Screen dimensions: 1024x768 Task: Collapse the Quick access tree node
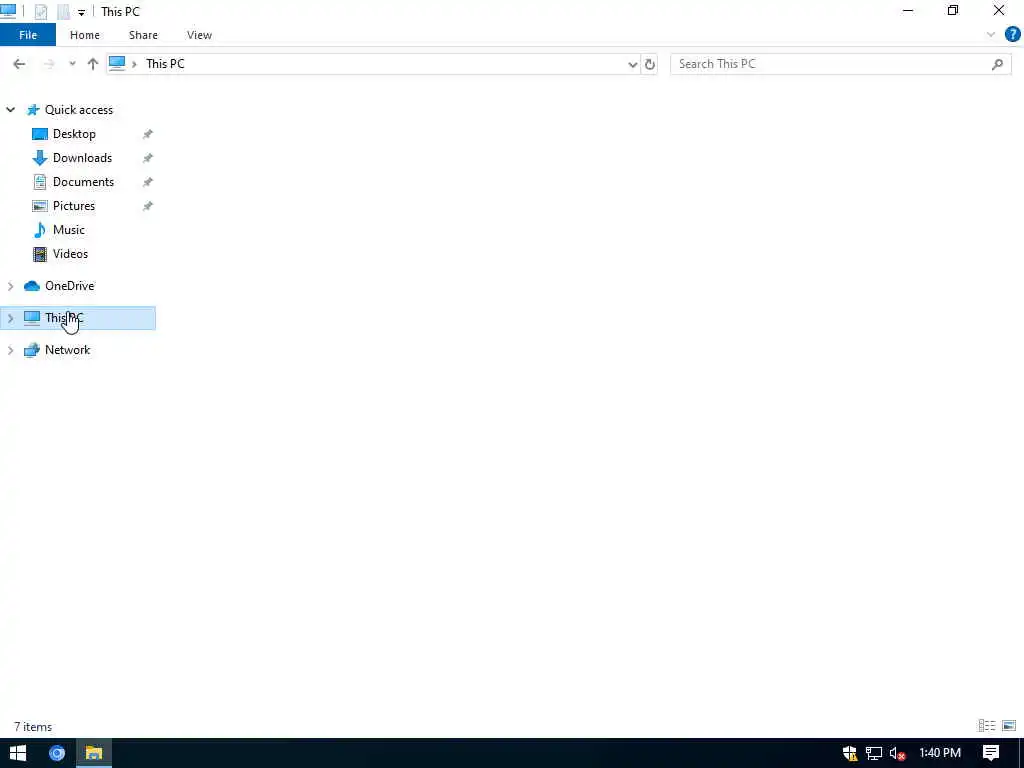(10, 110)
